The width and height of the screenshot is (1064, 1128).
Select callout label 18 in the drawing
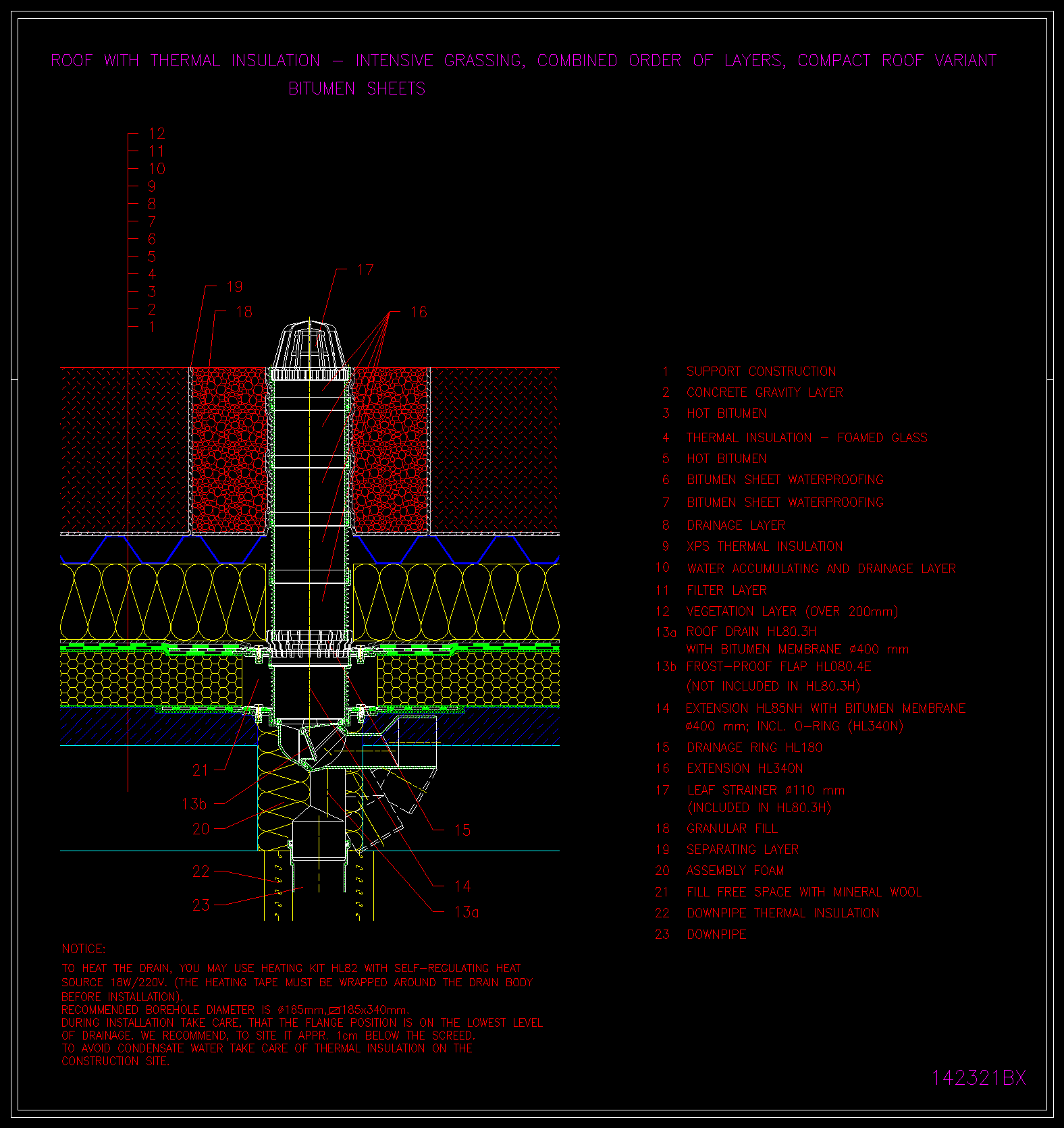(244, 312)
